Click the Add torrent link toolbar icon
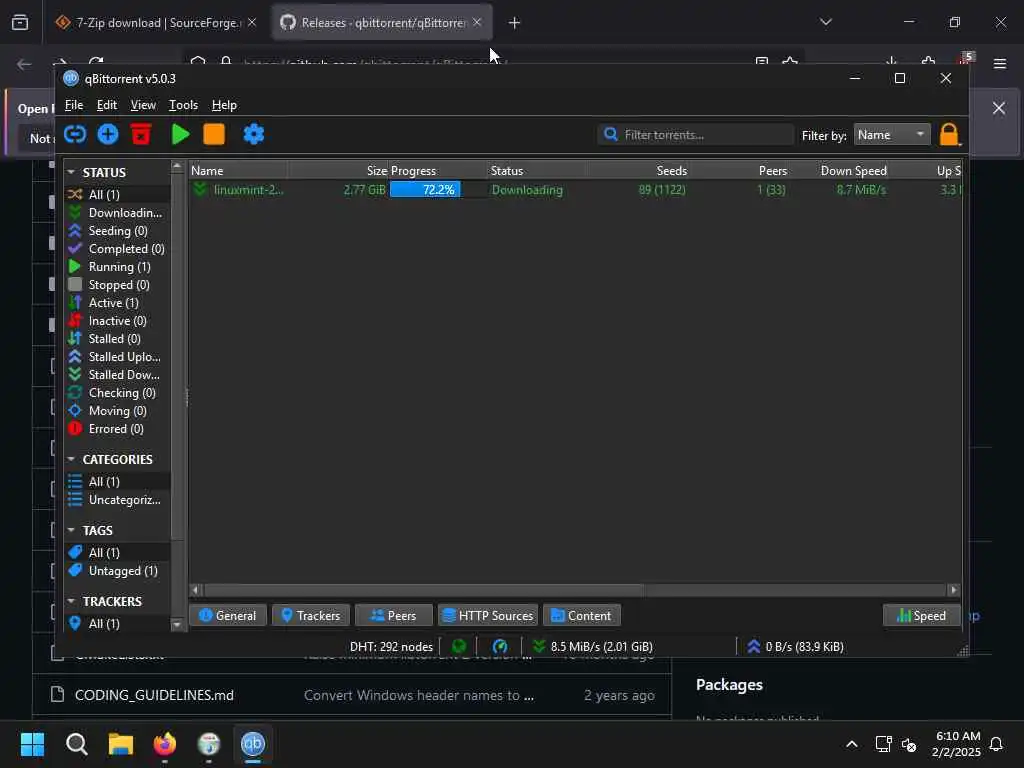 point(75,135)
